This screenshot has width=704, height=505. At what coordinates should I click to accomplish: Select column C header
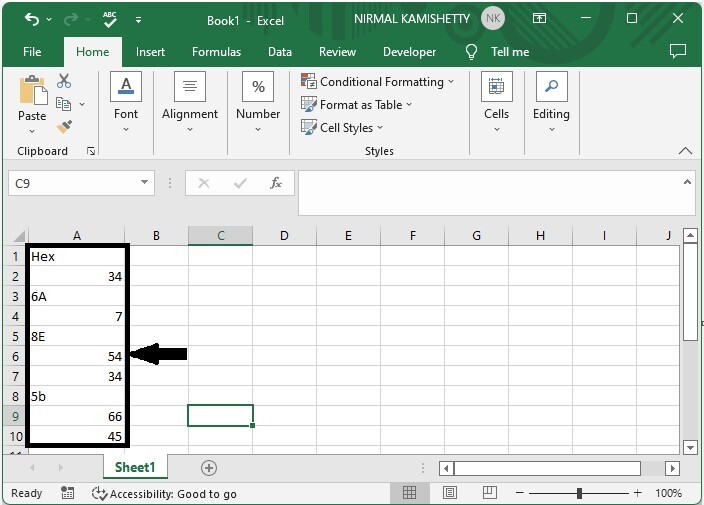click(220, 236)
